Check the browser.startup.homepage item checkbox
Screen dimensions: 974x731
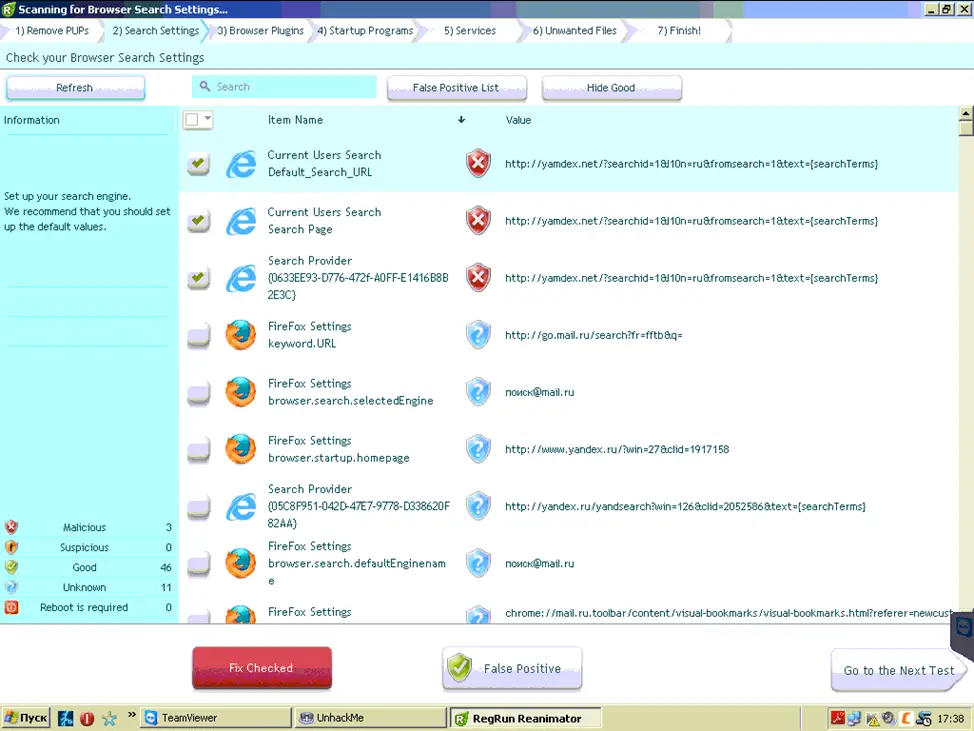(x=198, y=450)
